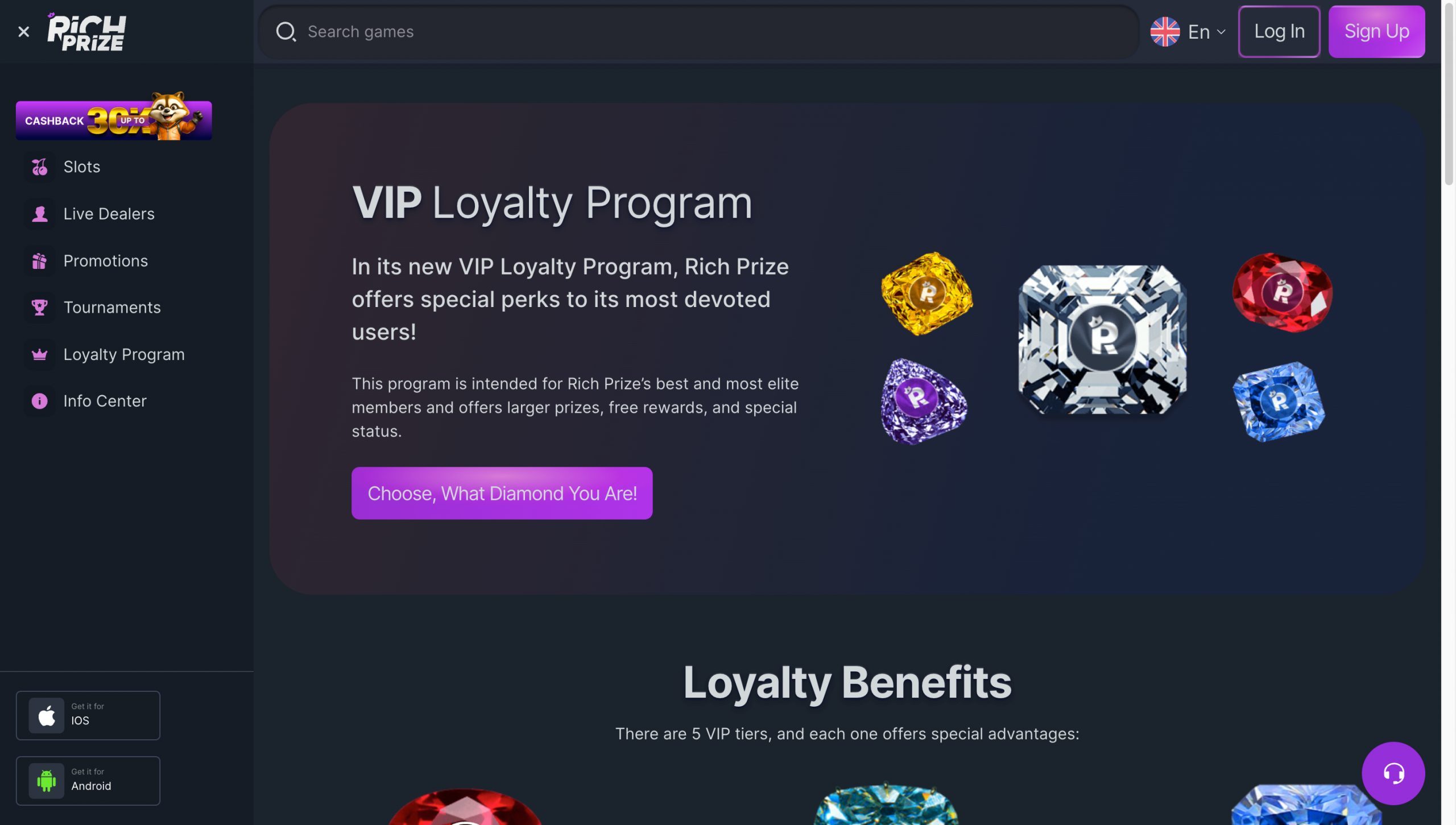Click the RichPrize logo

(x=86, y=31)
